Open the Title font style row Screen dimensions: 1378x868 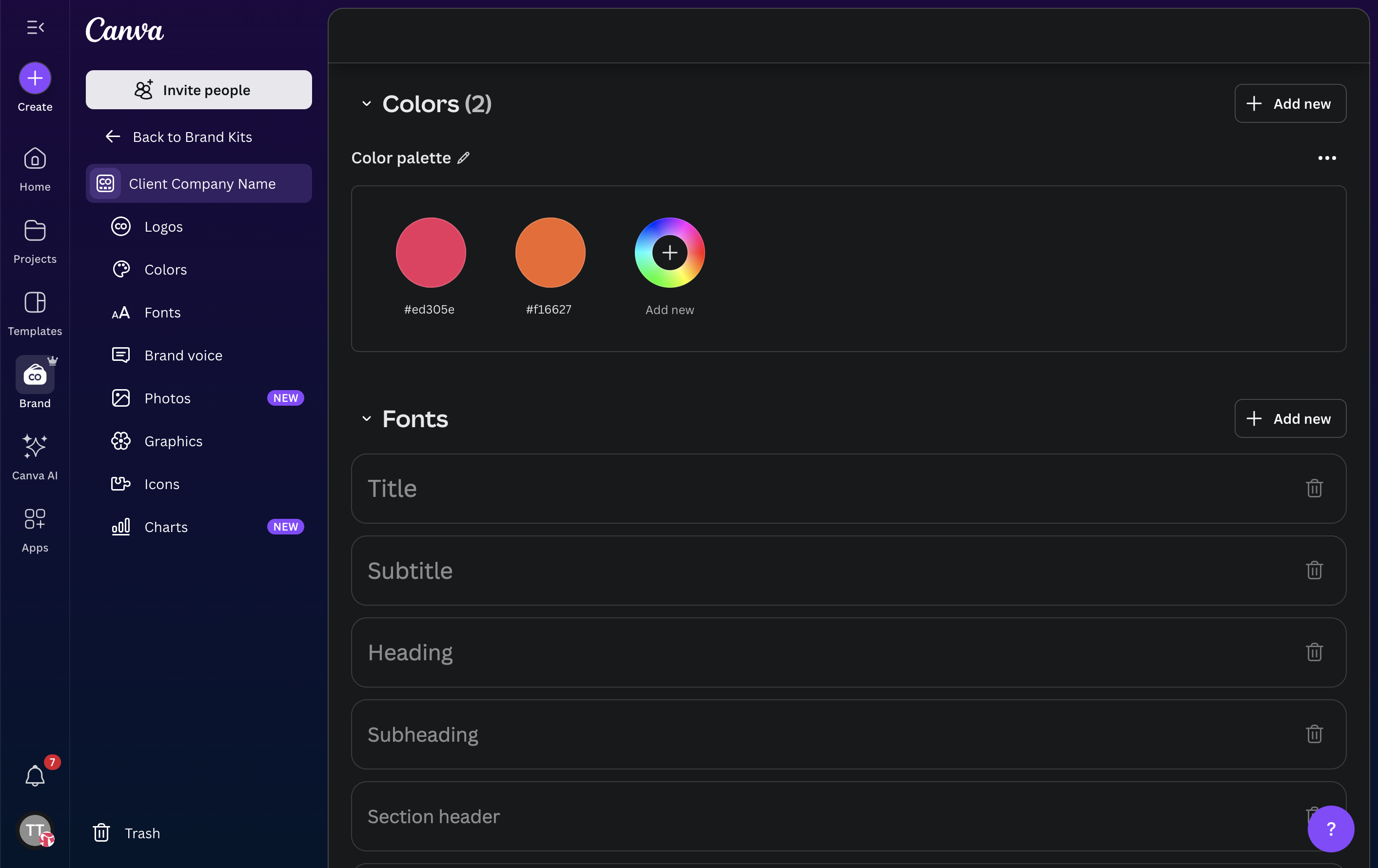coord(848,489)
